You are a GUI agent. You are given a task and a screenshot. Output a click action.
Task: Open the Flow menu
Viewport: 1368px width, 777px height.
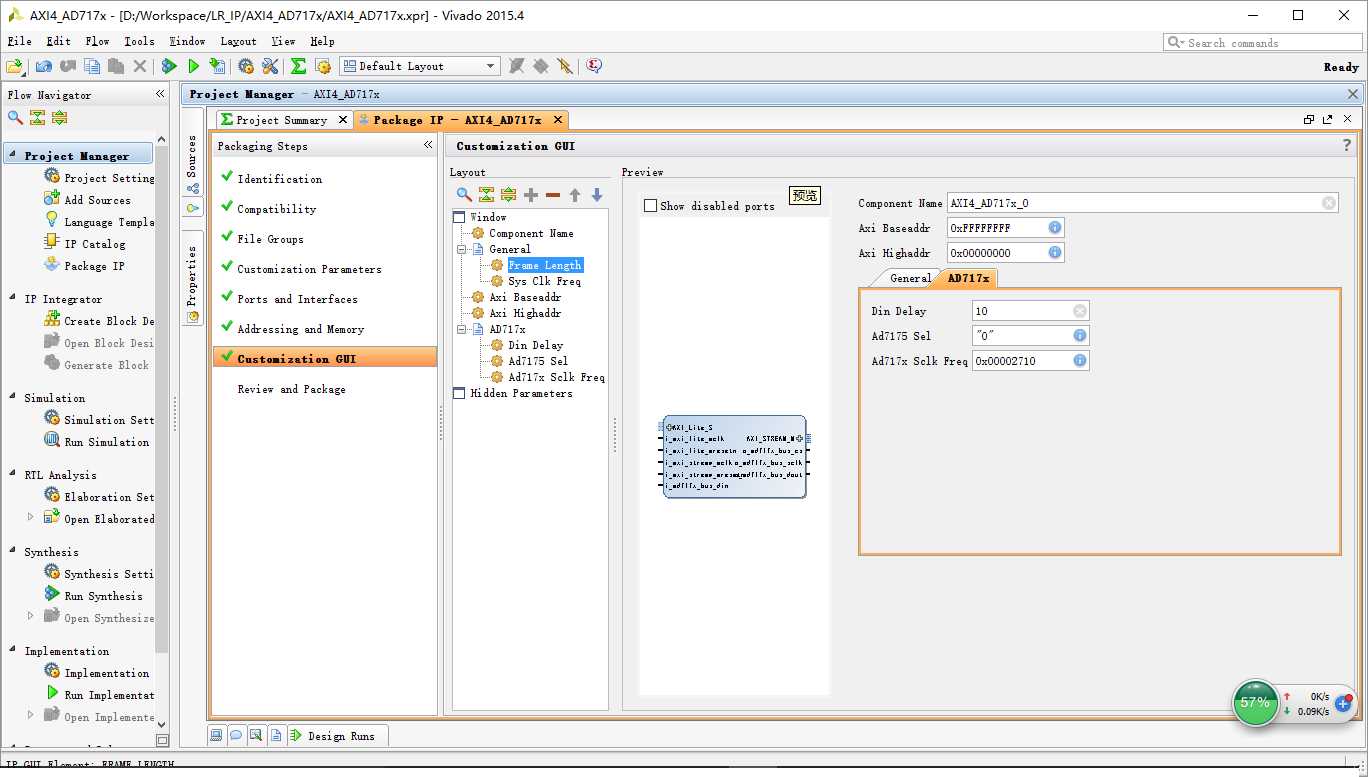[x=97, y=41]
